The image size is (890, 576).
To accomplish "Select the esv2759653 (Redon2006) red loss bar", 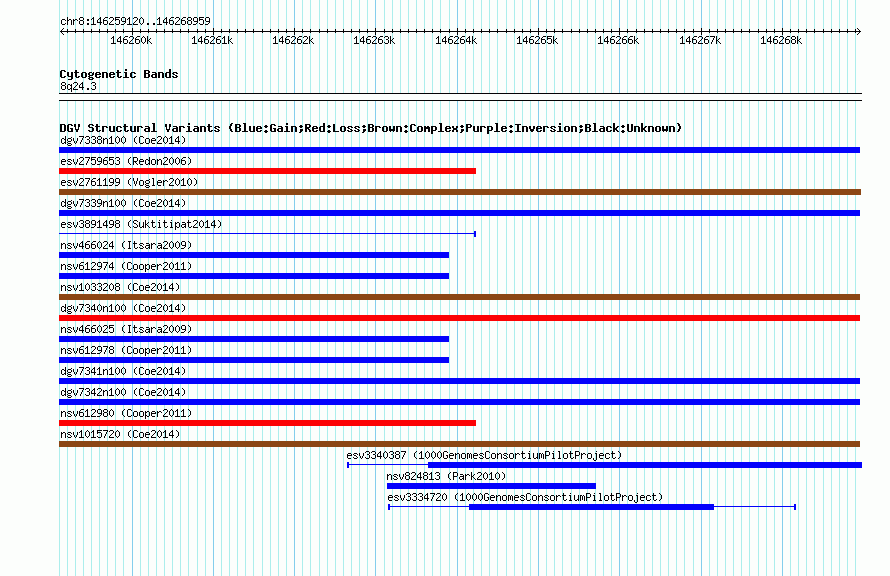I will 267,171.
